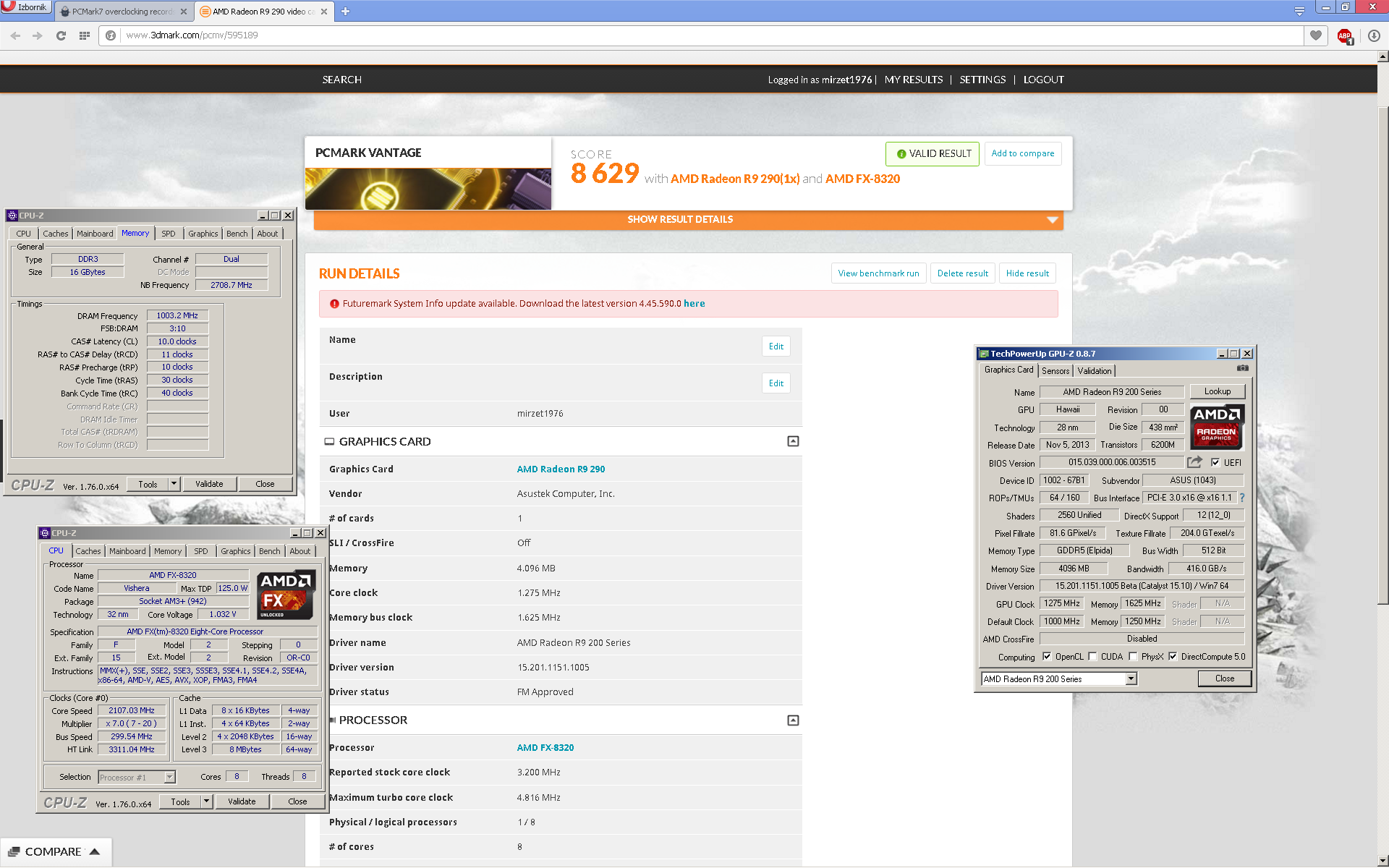Switch to Sensors tab in GPU-Z
Image resolution: width=1389 pixels, height=868 pixels.
pos(1055,370)
